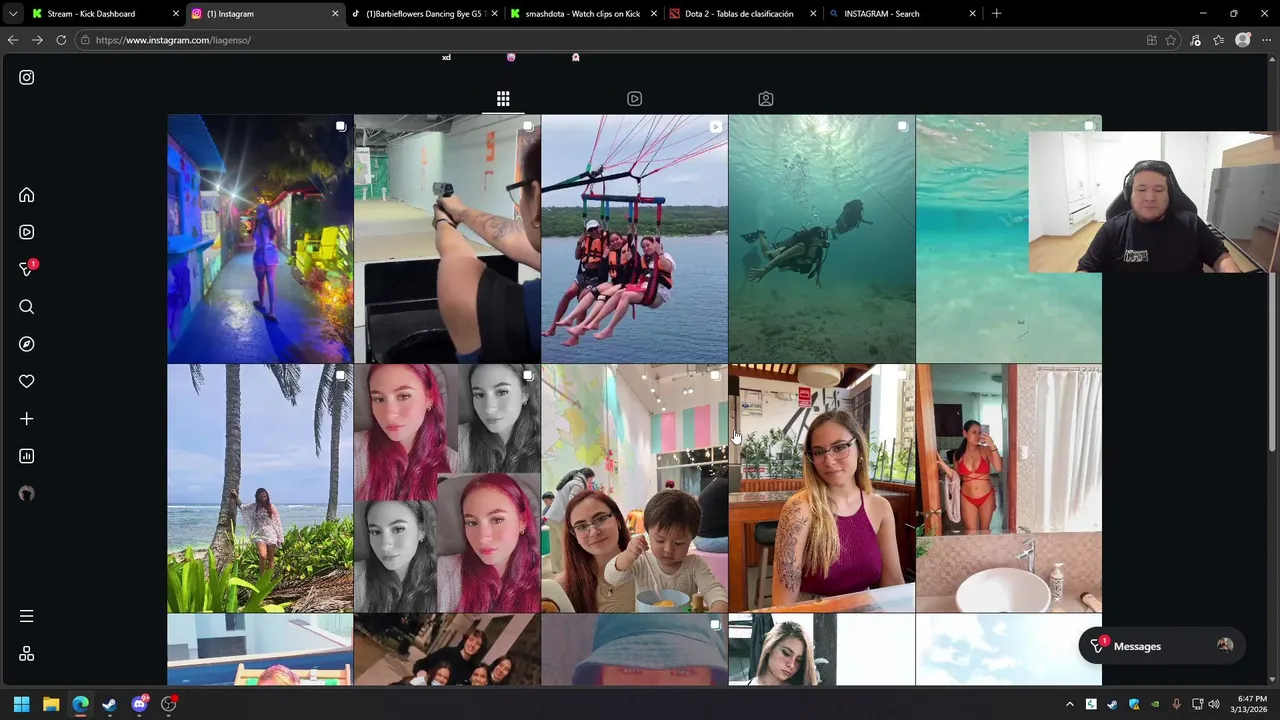Open the palm tree beach post

tap(260, 488)
